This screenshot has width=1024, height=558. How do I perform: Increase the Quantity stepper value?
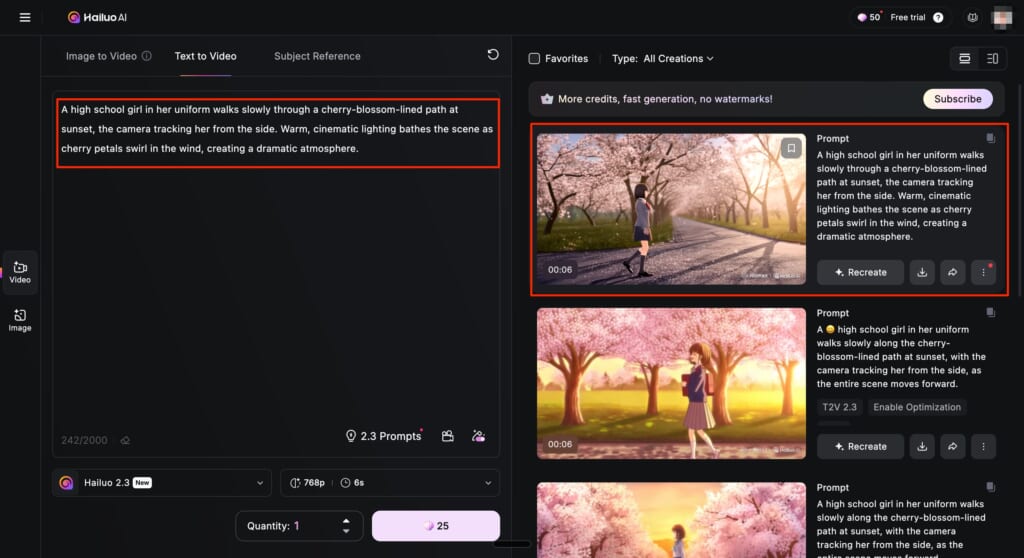coord(346,521)
